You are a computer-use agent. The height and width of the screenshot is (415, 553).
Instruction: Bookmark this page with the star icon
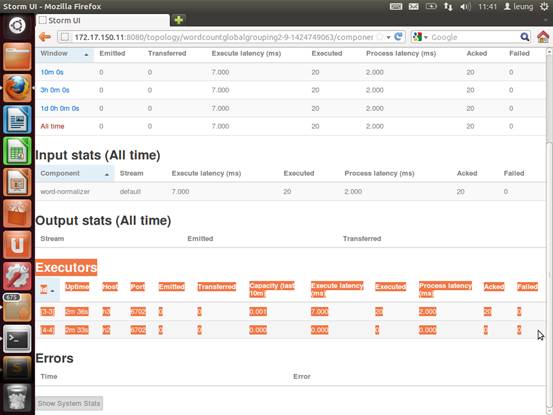(379, 37)
